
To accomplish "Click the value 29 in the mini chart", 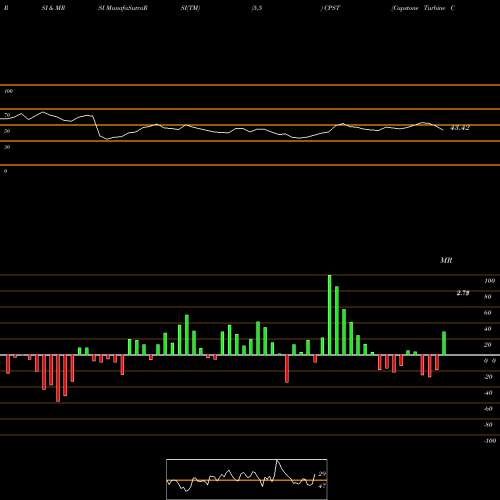I will (322, 474).
